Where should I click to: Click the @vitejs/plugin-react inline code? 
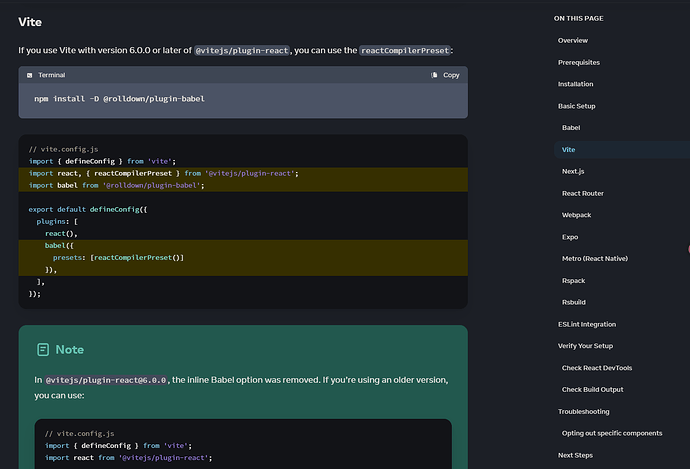[242, 51]
